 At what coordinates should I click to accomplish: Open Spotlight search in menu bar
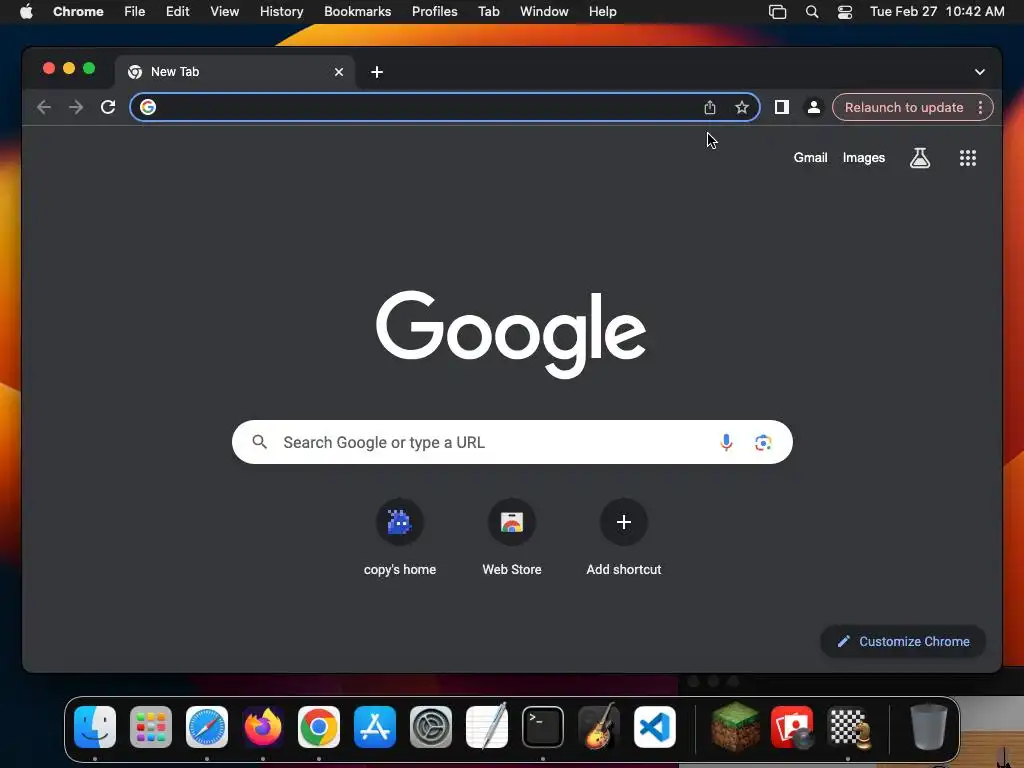point(812,12)
